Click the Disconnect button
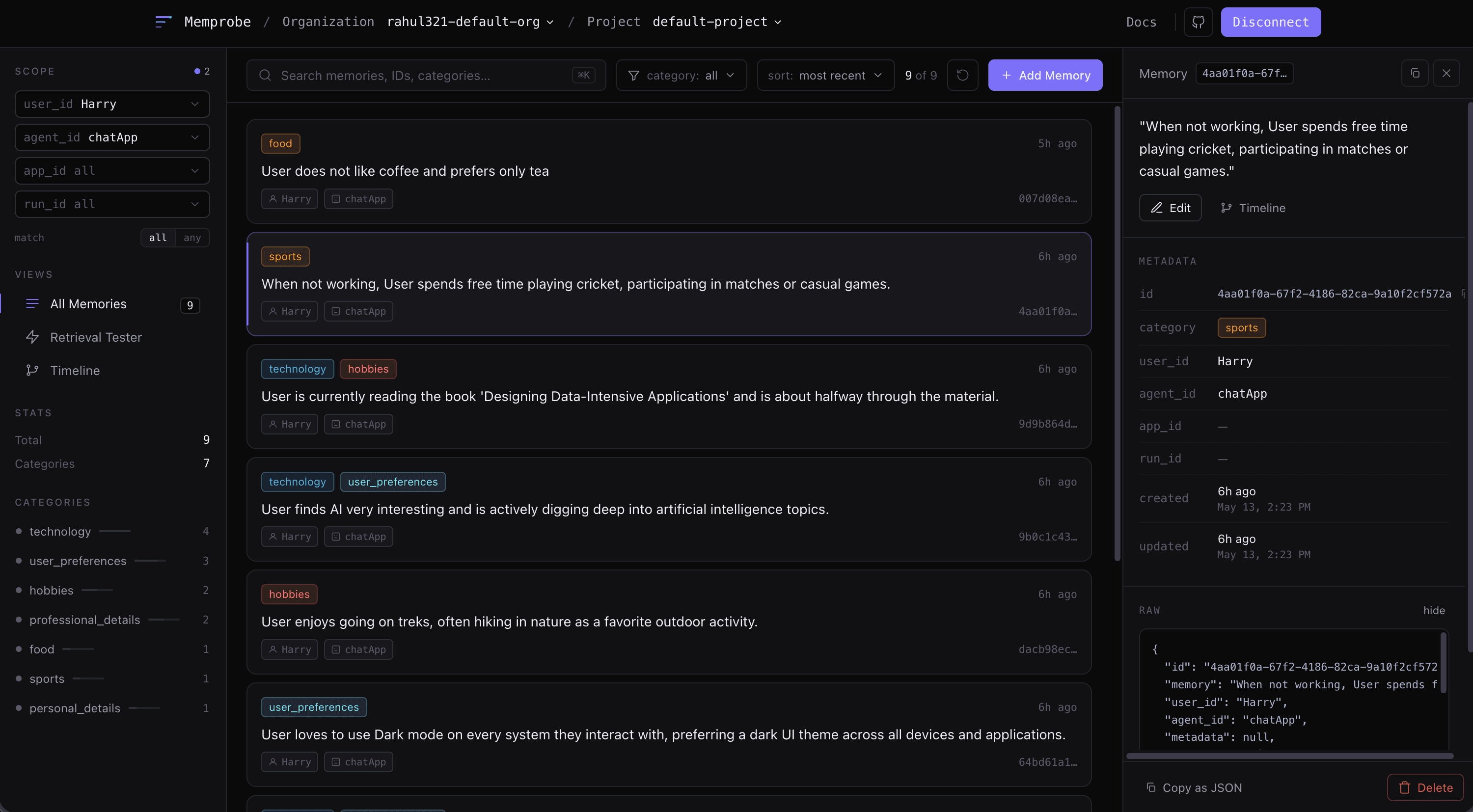The height and width of the screenshot is (812, 1473). click(1271, 22)
